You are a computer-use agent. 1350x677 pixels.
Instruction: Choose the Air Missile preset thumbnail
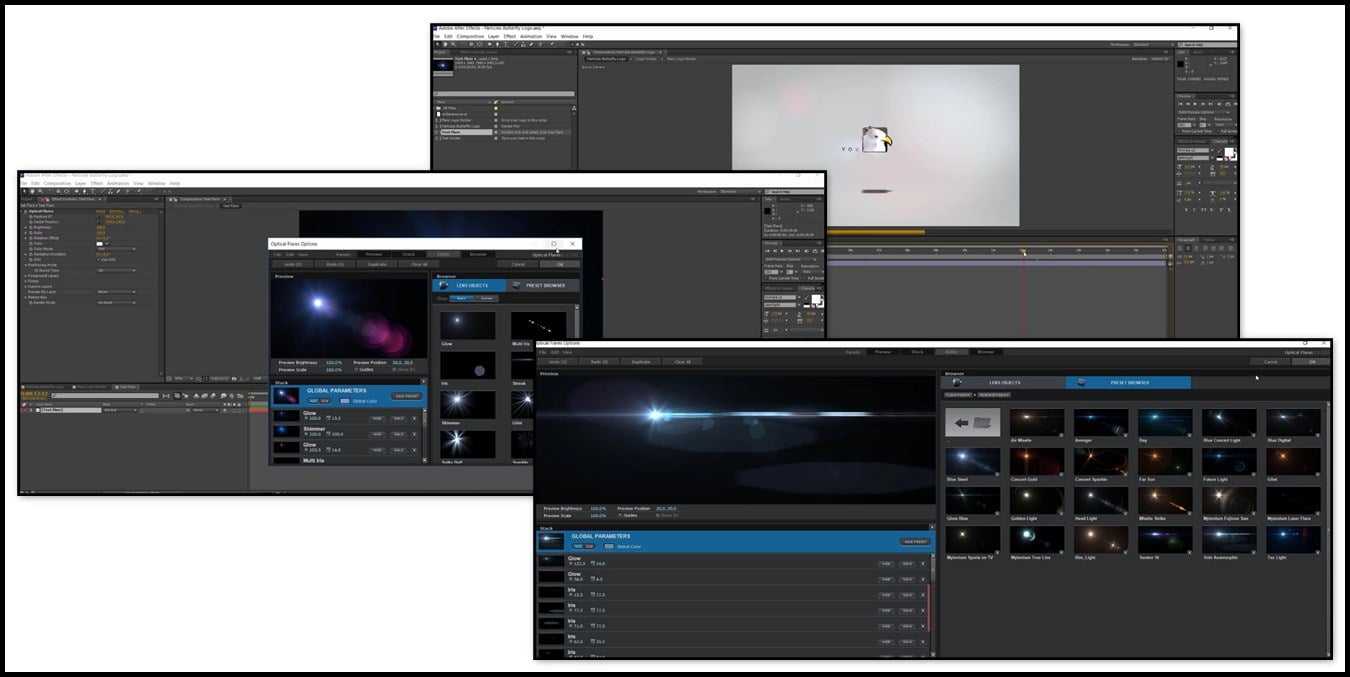click(x=1037, y=423)
